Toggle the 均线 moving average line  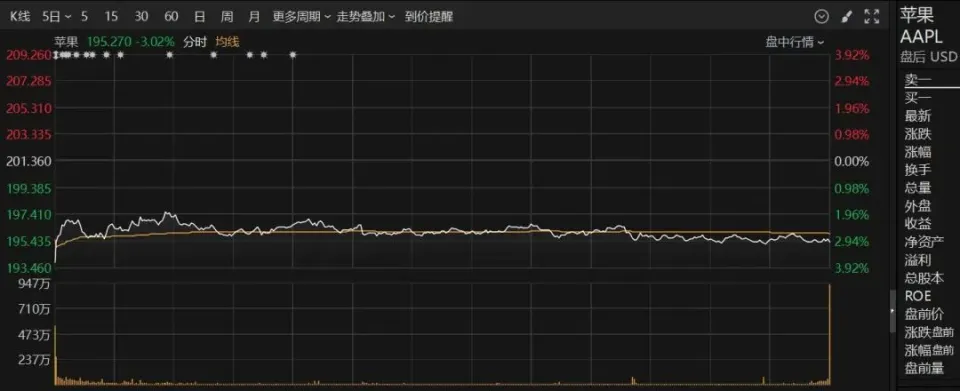[227, 42]
